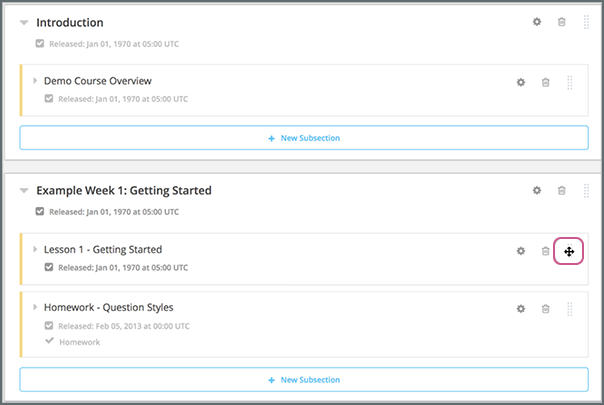604x405 pixels.
Task: Collapse the Introduction section
Action: (x=24, y=23)
